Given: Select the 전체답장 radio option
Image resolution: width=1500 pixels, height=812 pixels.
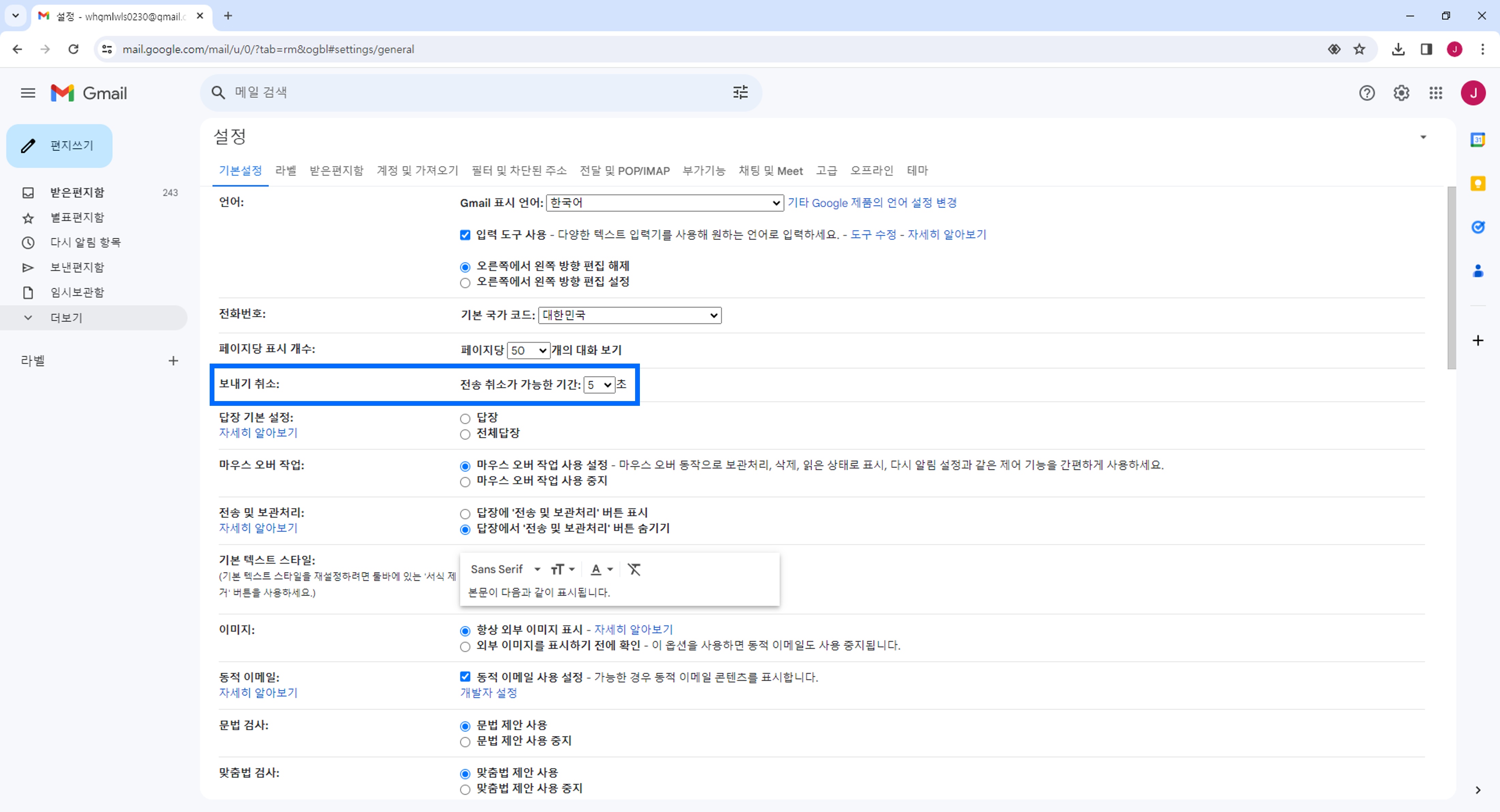Looking at the screenshot, I should click(465, 434).
